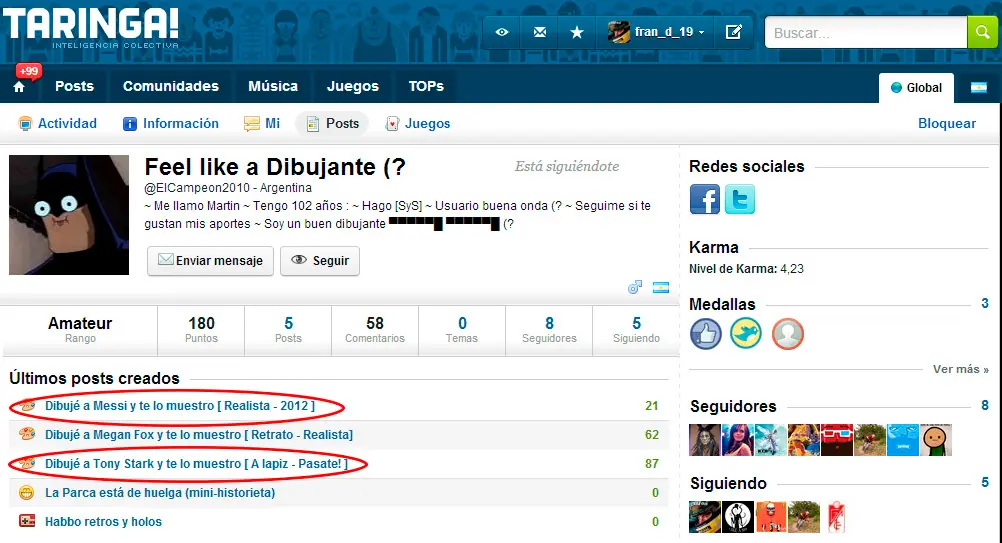Click the game icon beside Habbo post
Viewport: 1002px width, 543px height.
click(27, 521)
